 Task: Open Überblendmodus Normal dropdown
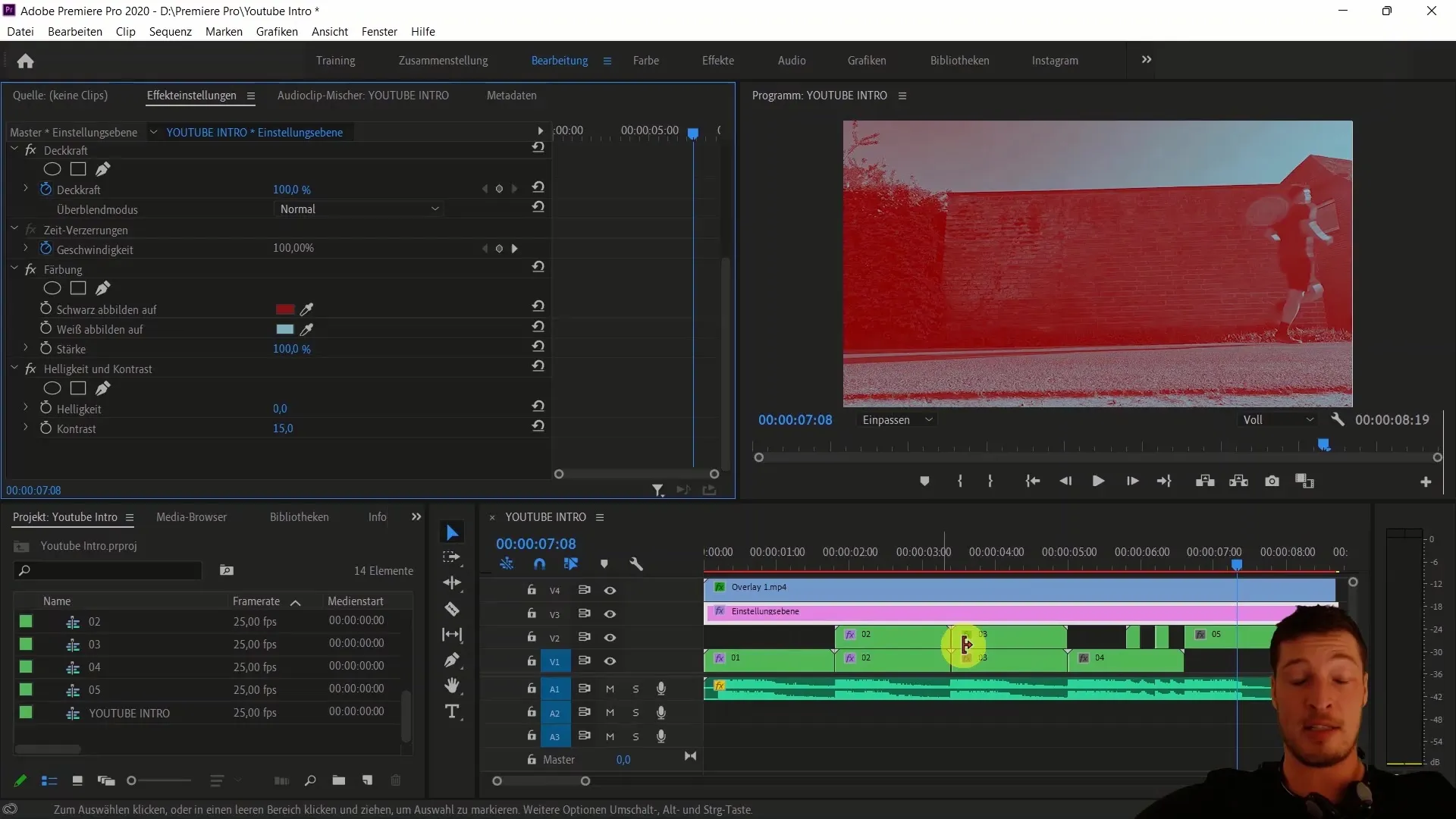(x=358, y=209)
